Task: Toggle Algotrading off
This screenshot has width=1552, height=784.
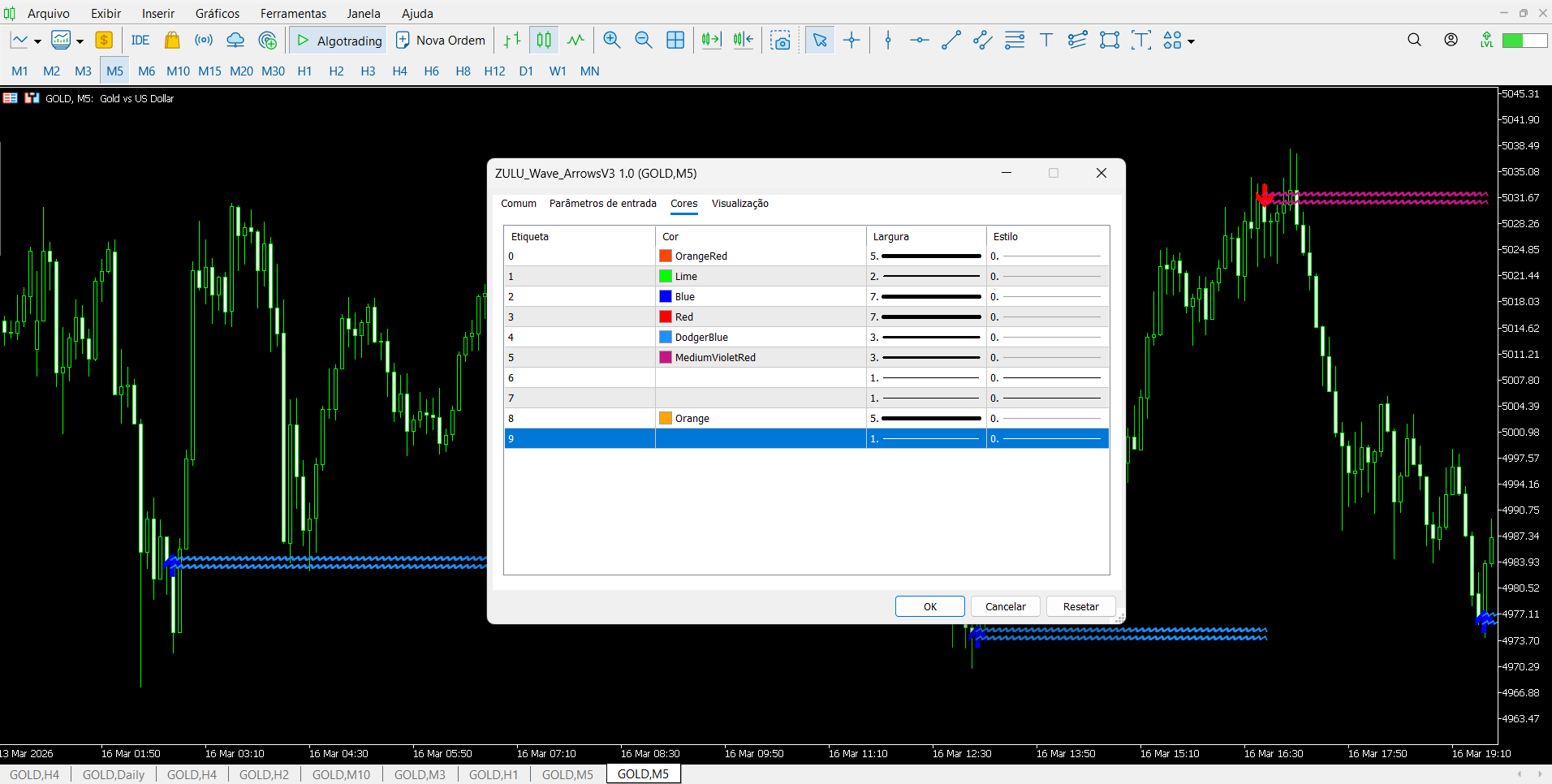Action: 337,40
